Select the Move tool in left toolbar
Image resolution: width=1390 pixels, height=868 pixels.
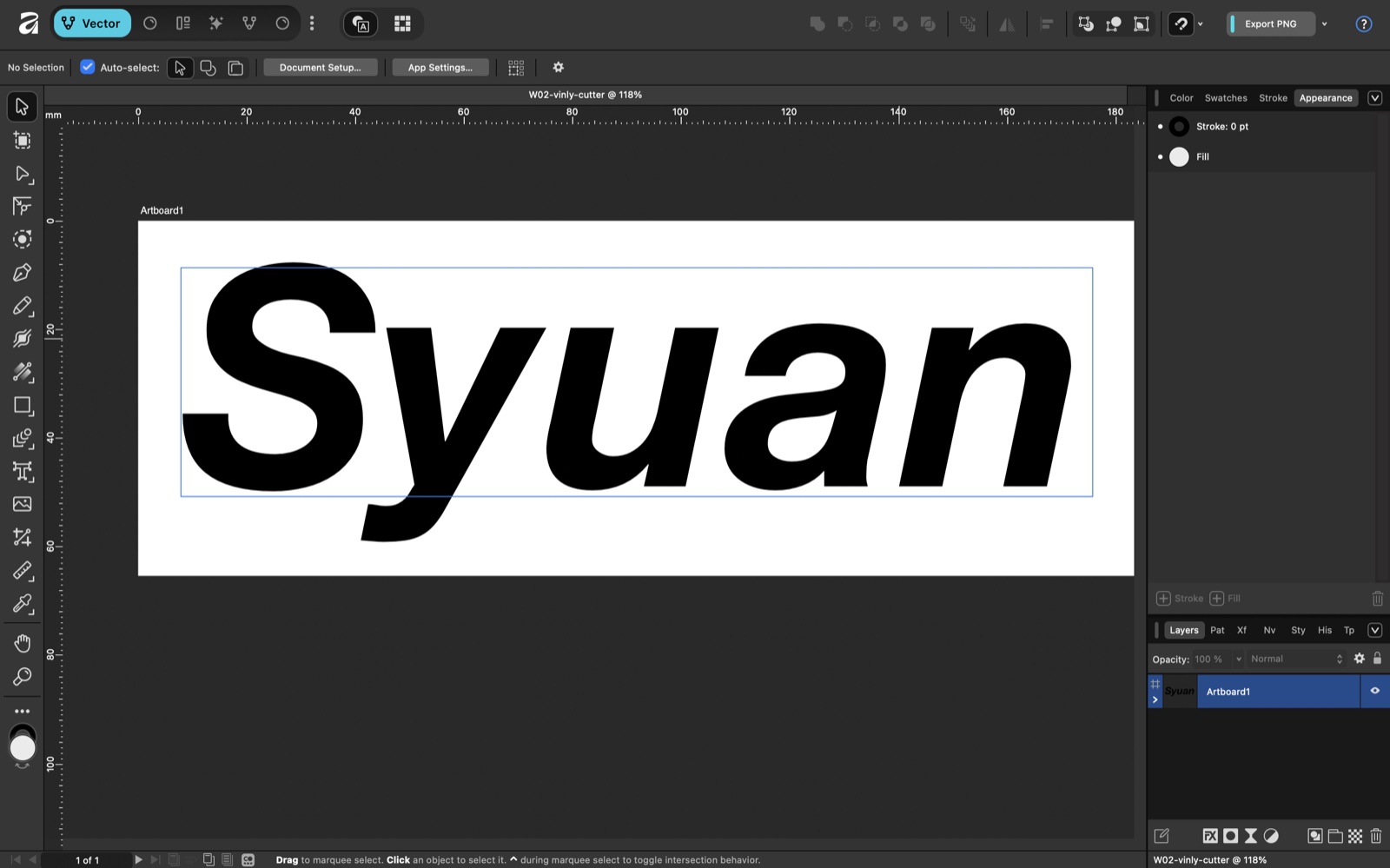coord(23,107)
